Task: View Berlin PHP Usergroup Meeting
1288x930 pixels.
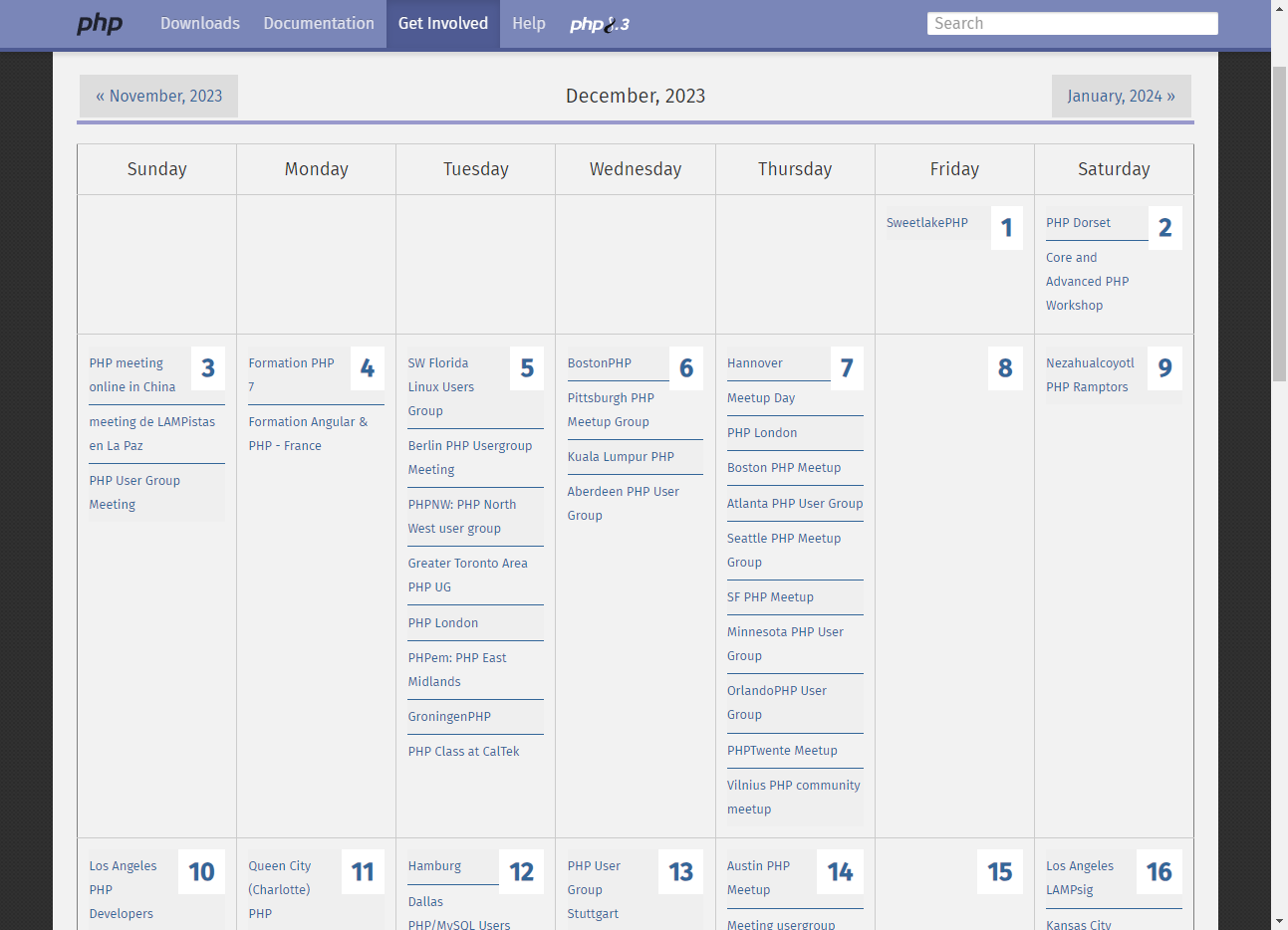Action: click(x=470, y=458)
